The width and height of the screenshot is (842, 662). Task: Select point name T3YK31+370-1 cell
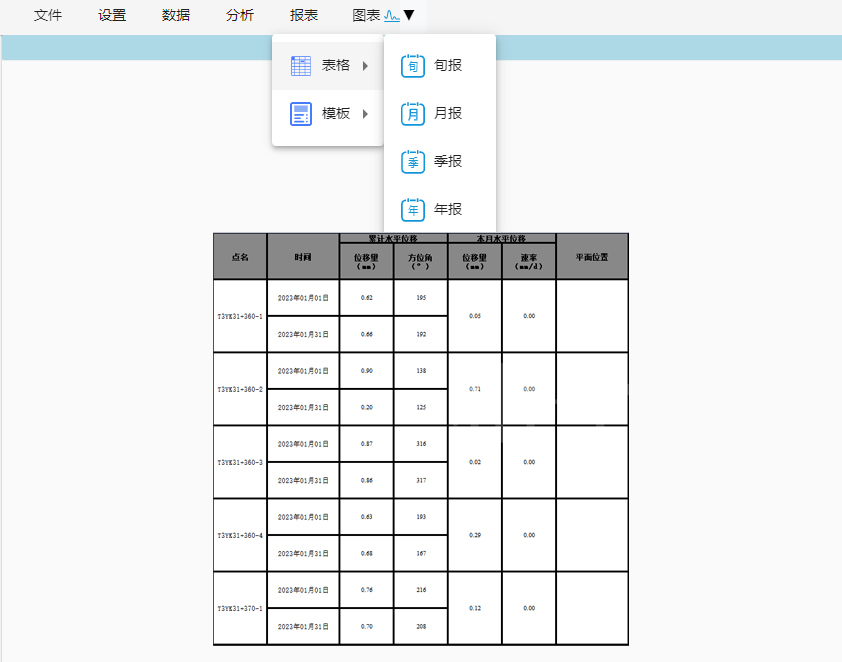click(x=240, y=608)
